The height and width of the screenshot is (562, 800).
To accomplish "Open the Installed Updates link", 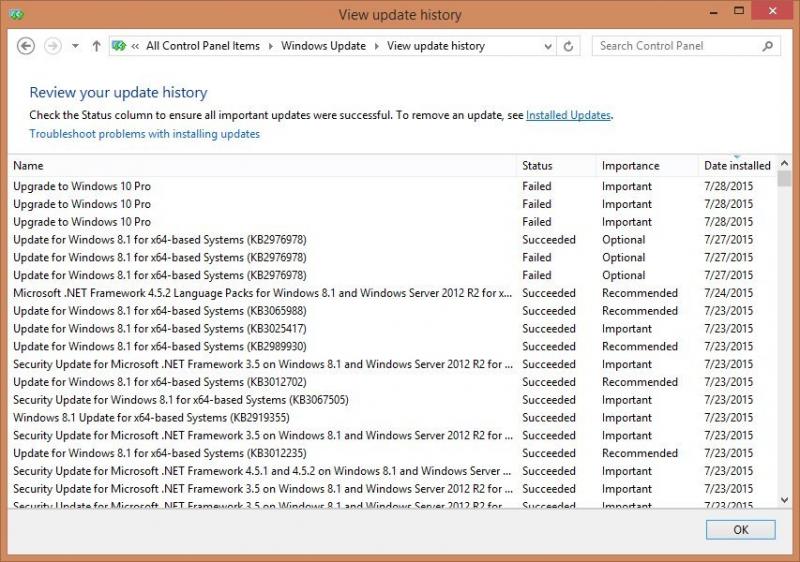I will (568, 115).
